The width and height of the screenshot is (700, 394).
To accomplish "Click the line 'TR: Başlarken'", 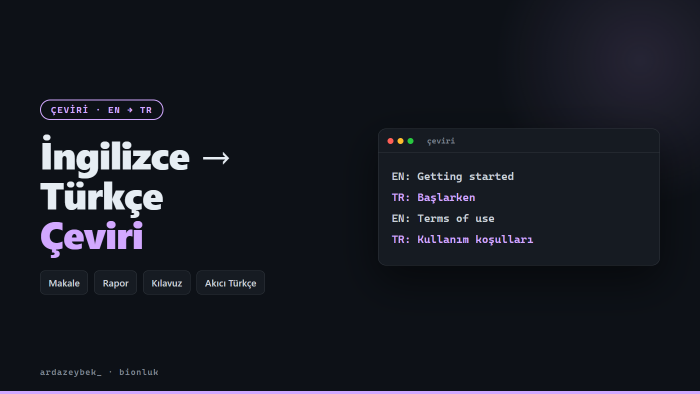I will [433, 197].
